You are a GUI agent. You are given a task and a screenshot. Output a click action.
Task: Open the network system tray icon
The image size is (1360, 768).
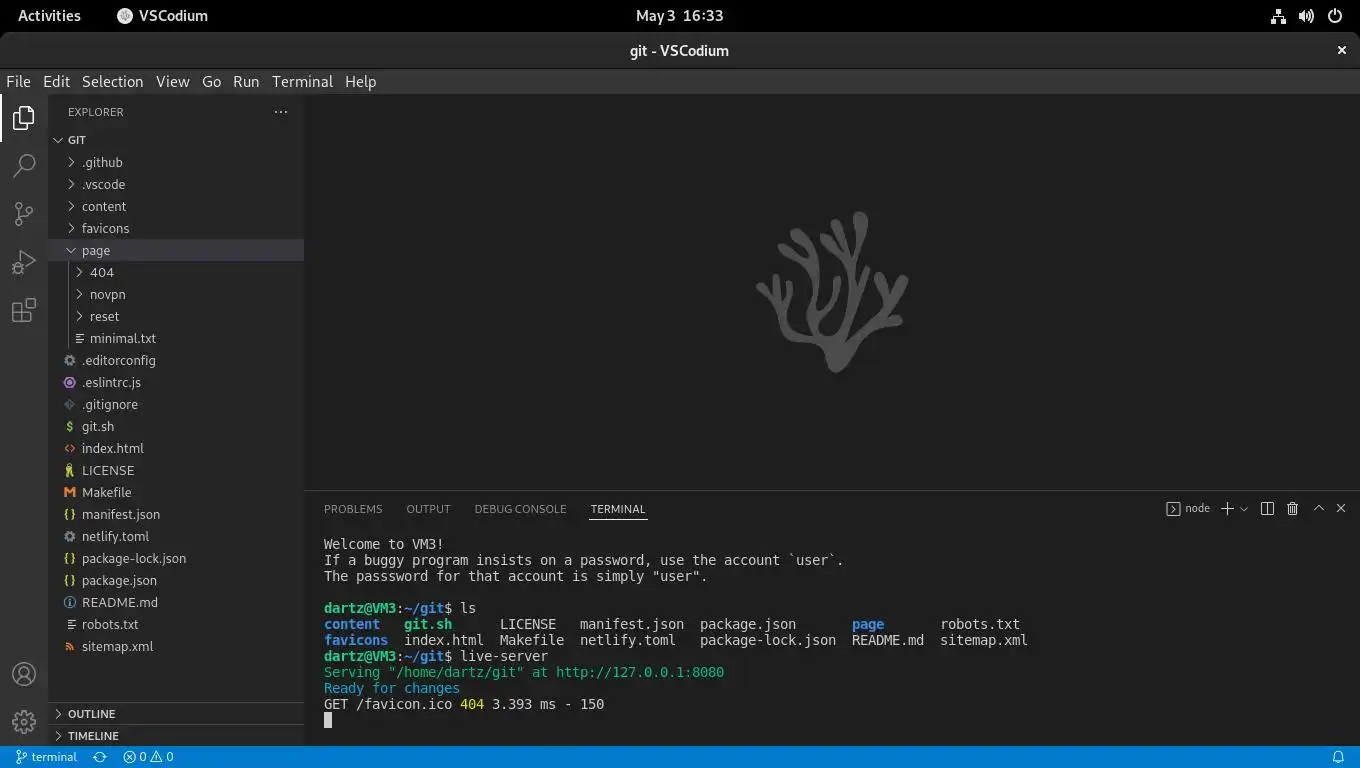[x=1278, y=16]
